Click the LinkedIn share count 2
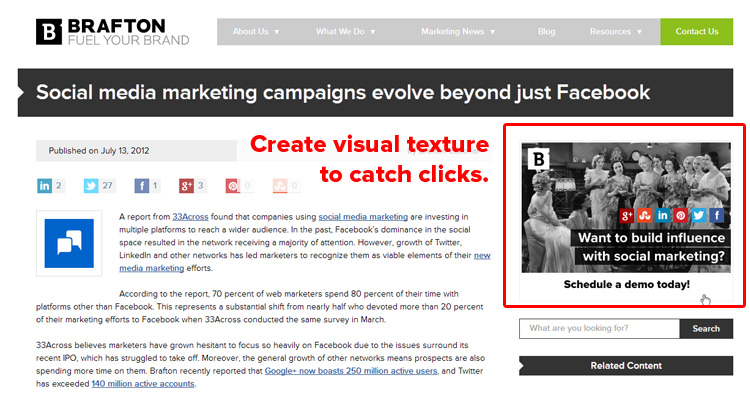 (58, 186)
